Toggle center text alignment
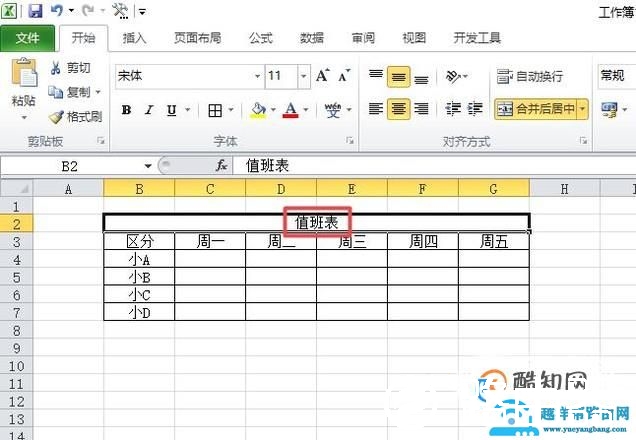This screenshot has height=440, width=636. (x=398, y=109)
